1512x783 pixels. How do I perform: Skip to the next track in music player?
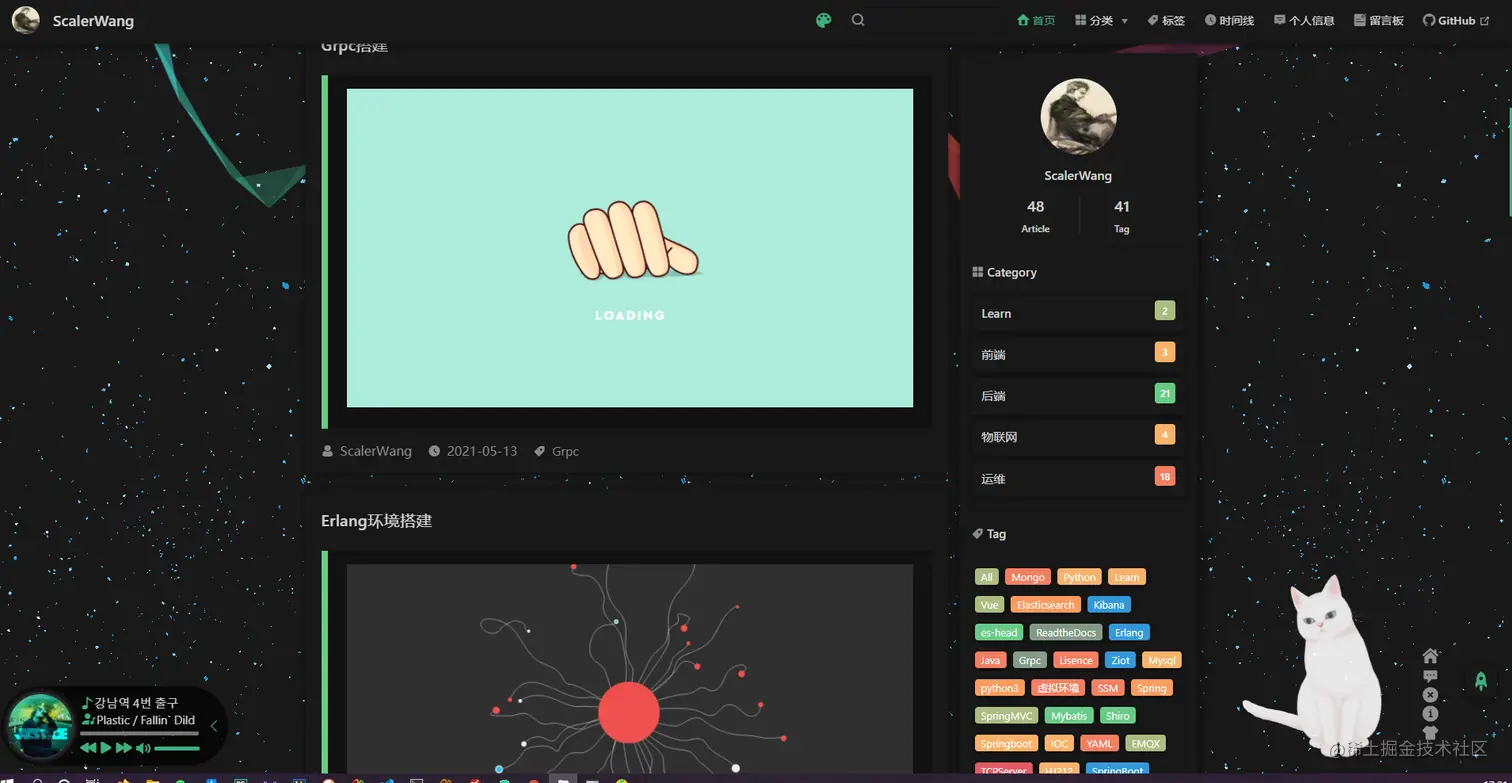click(x=124, y=748)
